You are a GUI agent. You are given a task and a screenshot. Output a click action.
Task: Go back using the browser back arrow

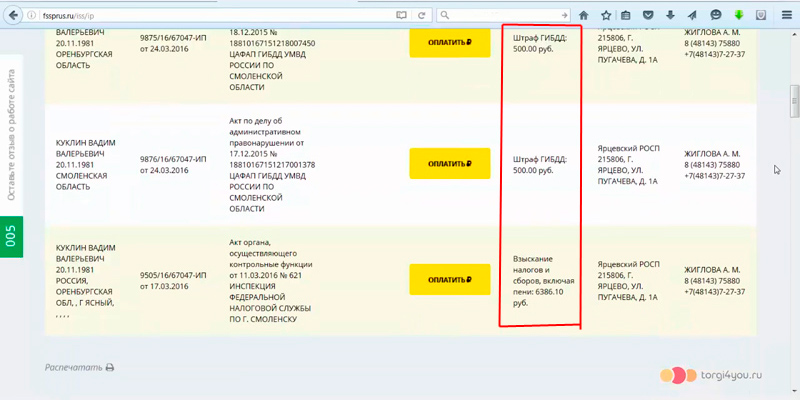[x=14, y=15]
